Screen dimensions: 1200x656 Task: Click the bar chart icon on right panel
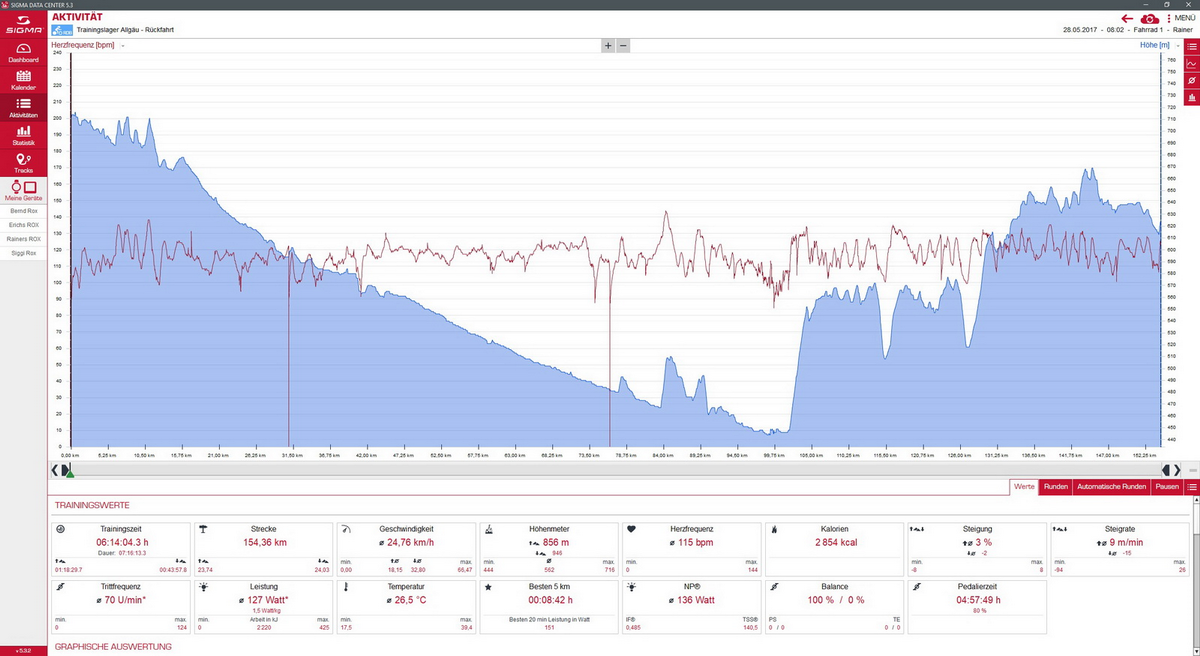tap(1191, 97)
